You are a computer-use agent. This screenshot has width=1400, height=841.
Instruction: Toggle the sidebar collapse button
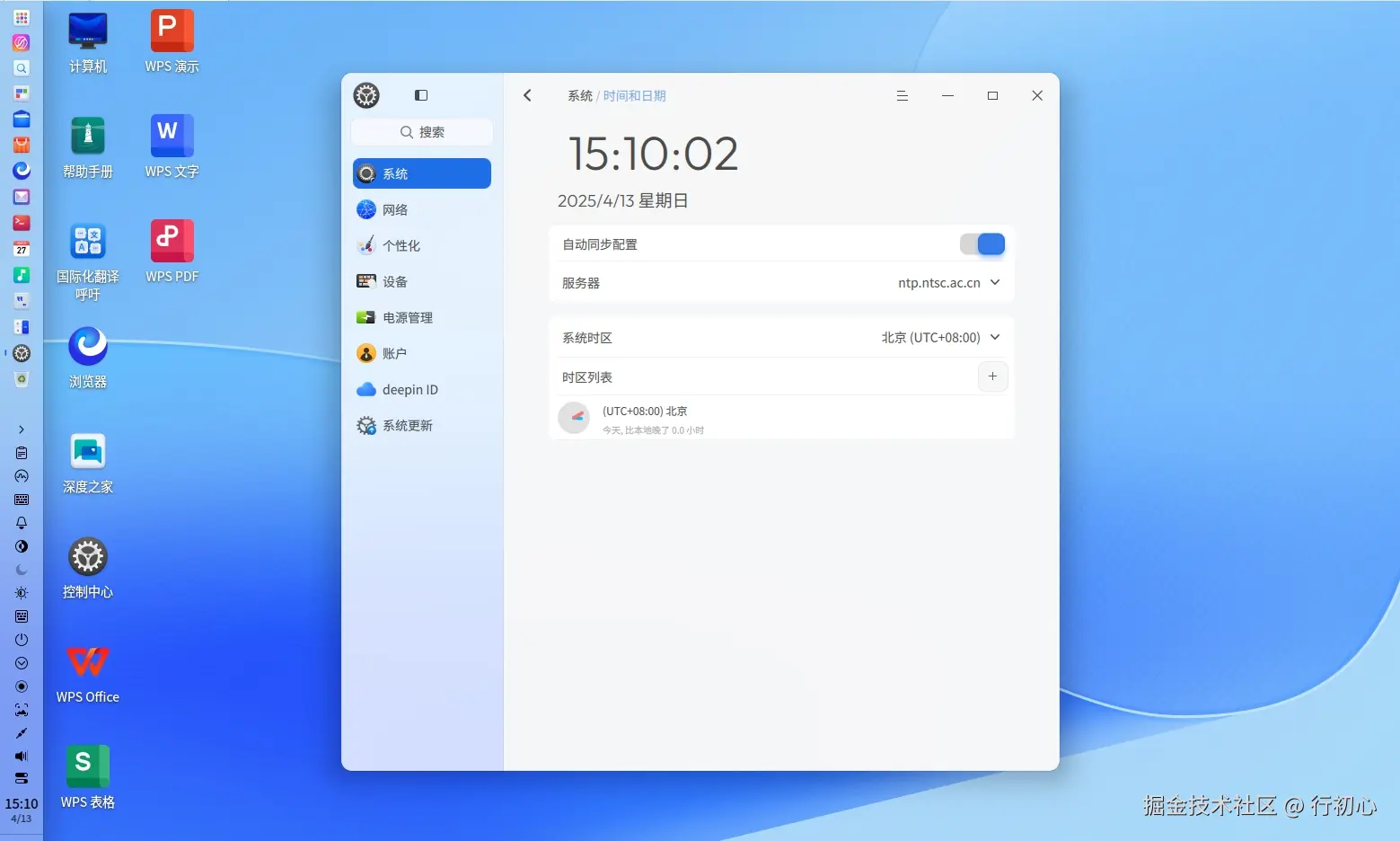(421, 95)
